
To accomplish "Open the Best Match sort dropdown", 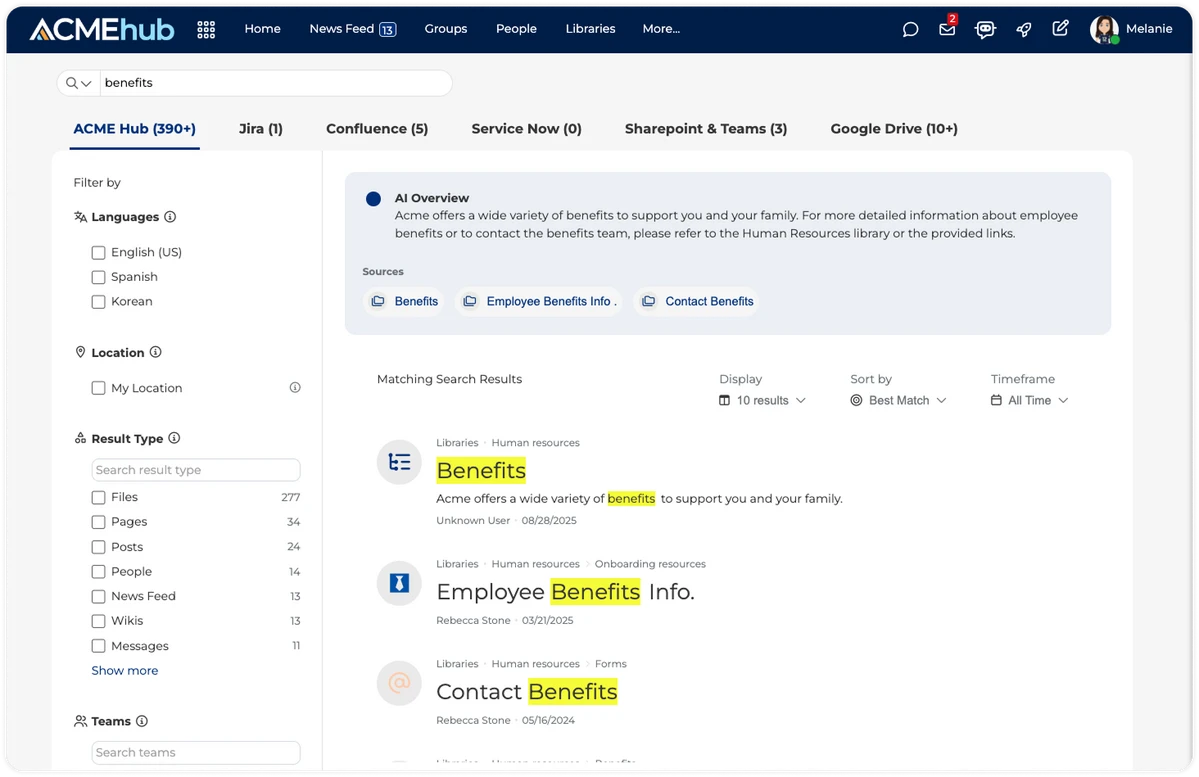I will point(898,400).
